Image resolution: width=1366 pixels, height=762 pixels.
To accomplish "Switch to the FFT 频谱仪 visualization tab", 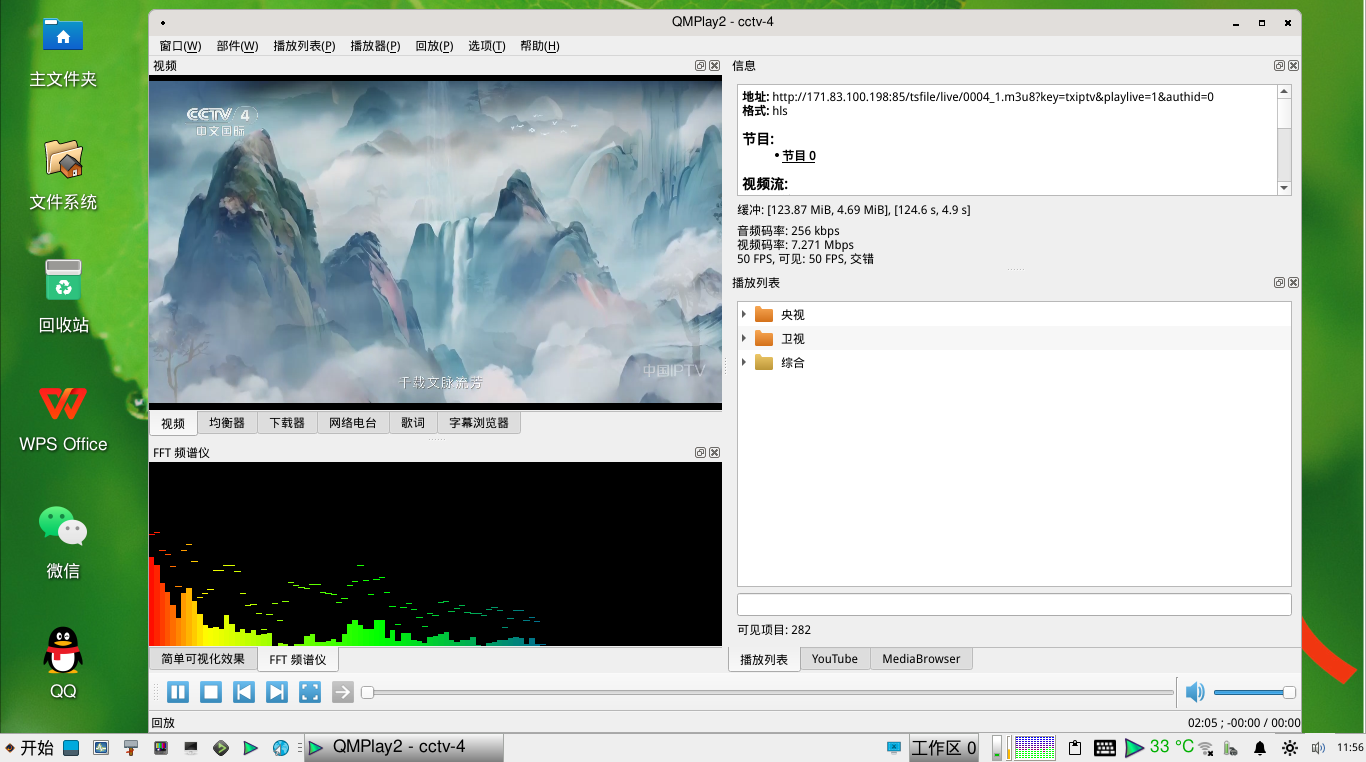I will click(x=297, y=659).
